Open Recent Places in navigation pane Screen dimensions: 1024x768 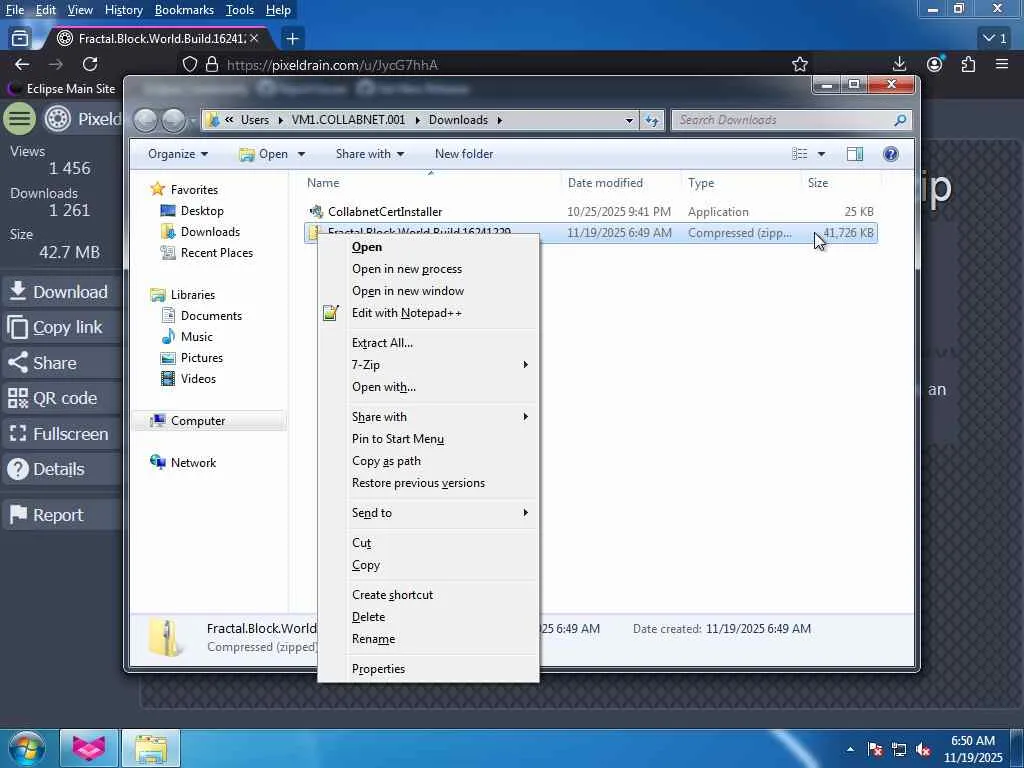click(216, 253)
